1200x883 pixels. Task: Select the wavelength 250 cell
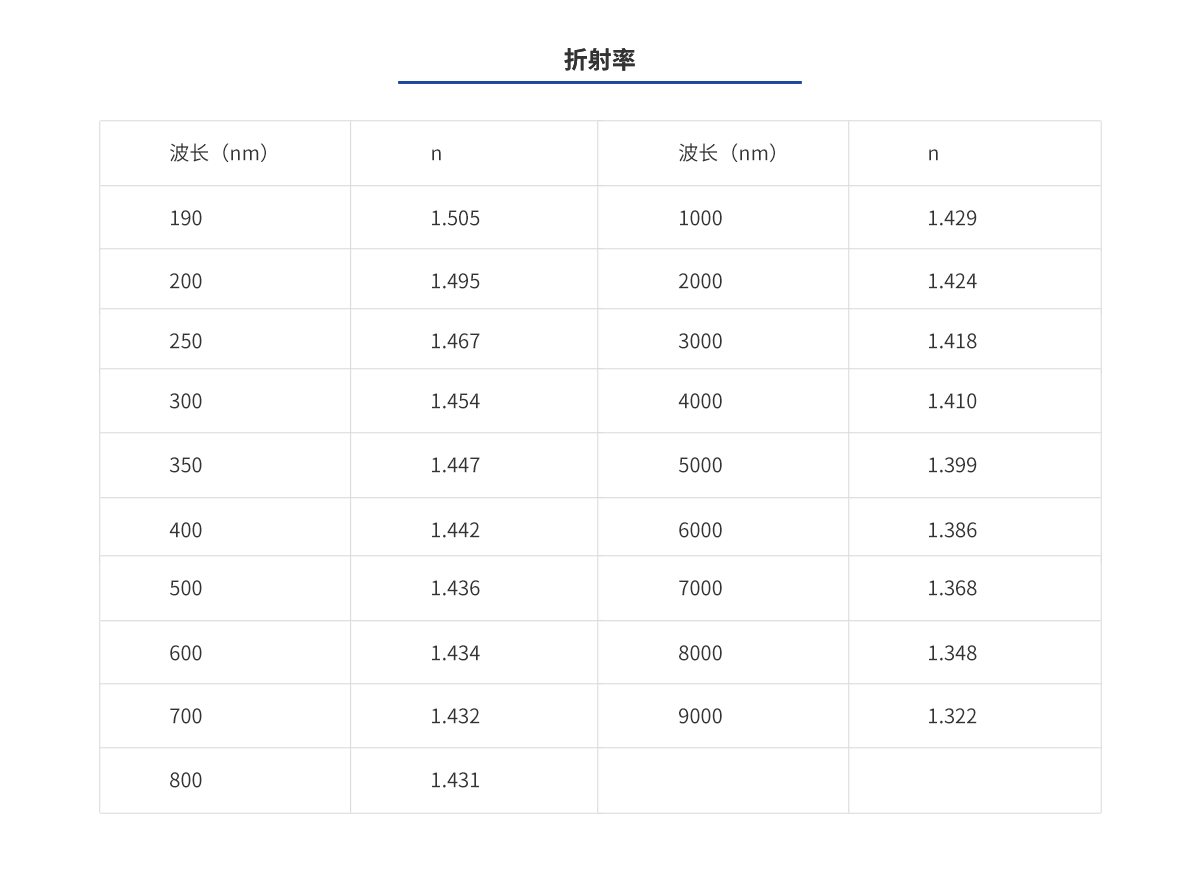click(186, 341)
